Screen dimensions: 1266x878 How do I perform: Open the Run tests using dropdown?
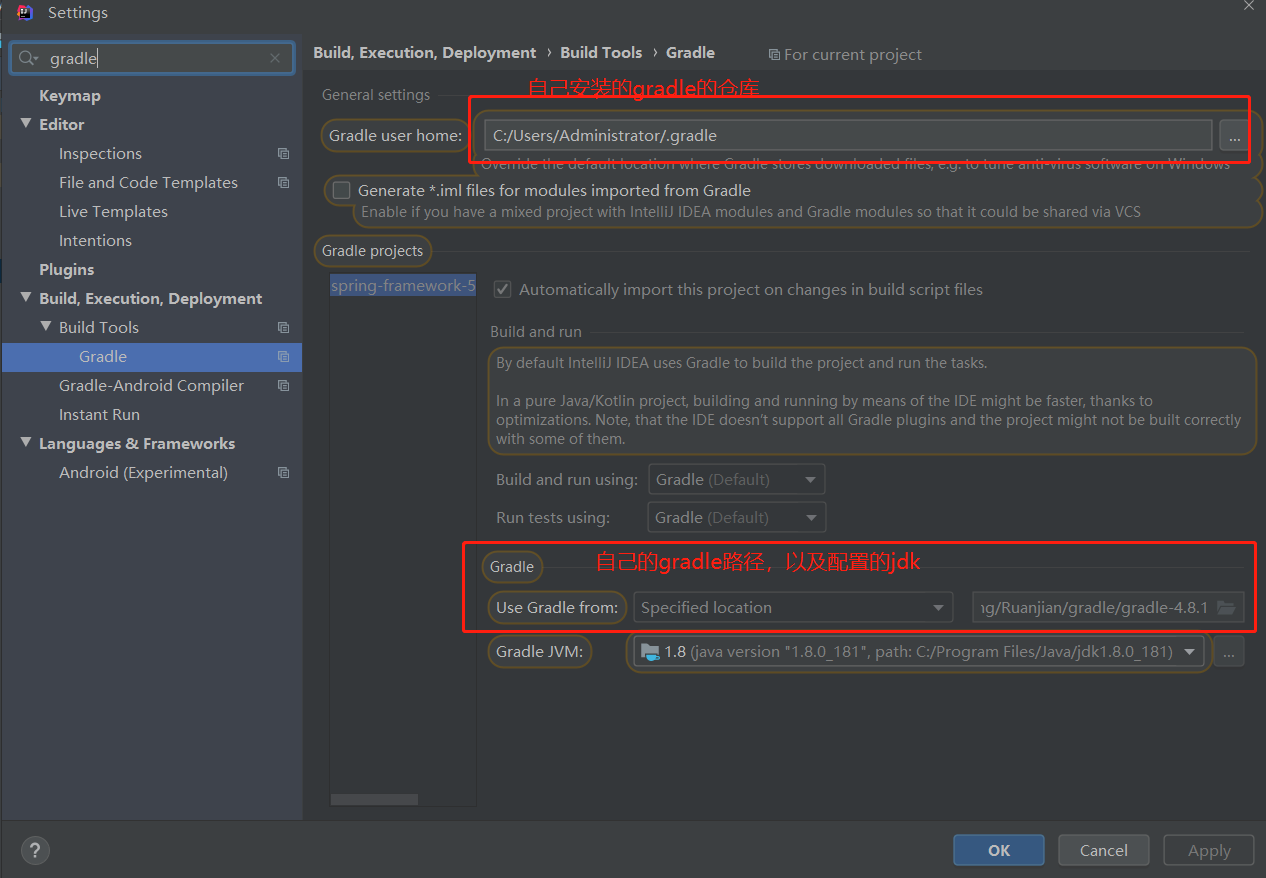737,518
